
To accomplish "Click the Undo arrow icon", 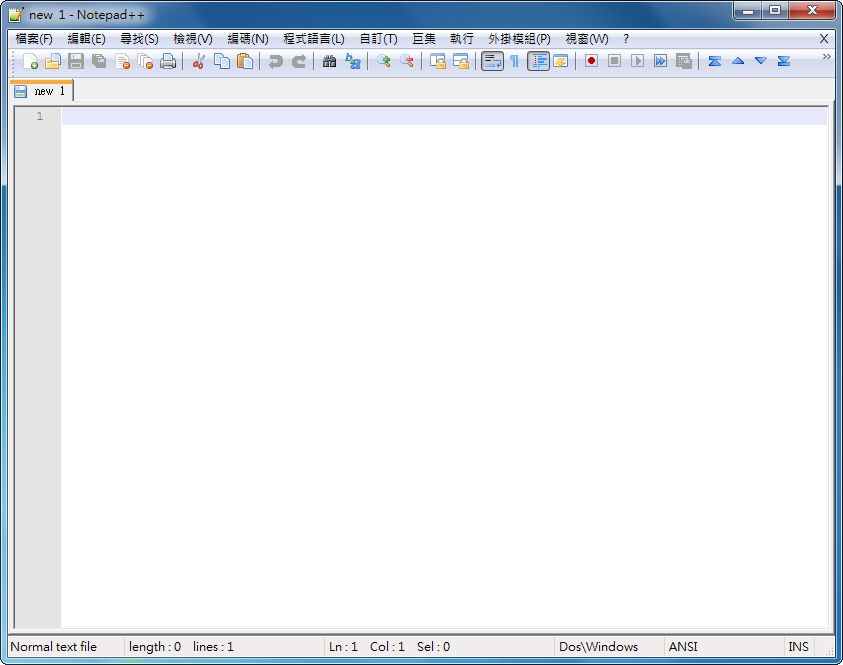I will coord(275,61).
